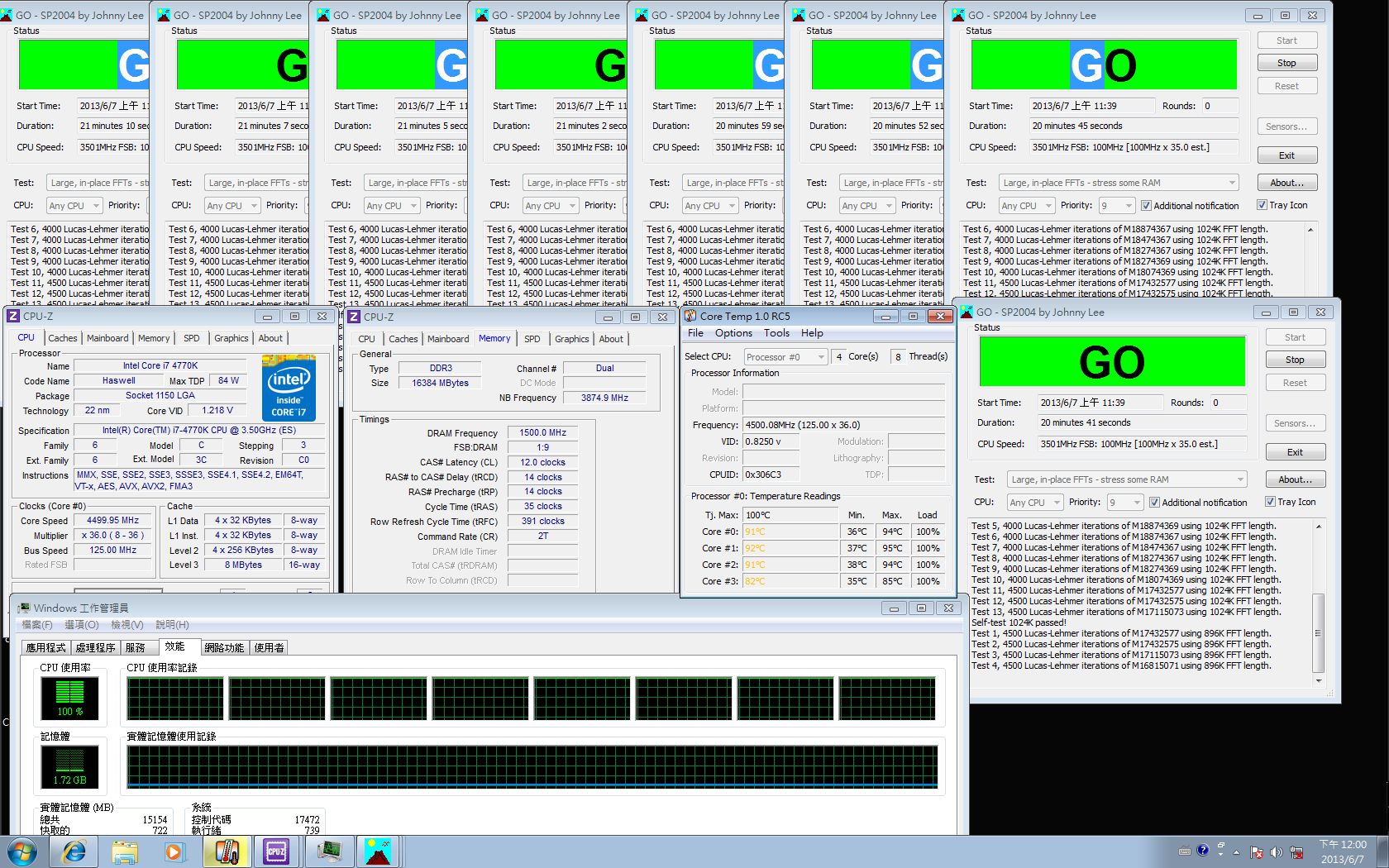
Task: Open the Action Center flag tray icon
Action: click(1257, 852)
